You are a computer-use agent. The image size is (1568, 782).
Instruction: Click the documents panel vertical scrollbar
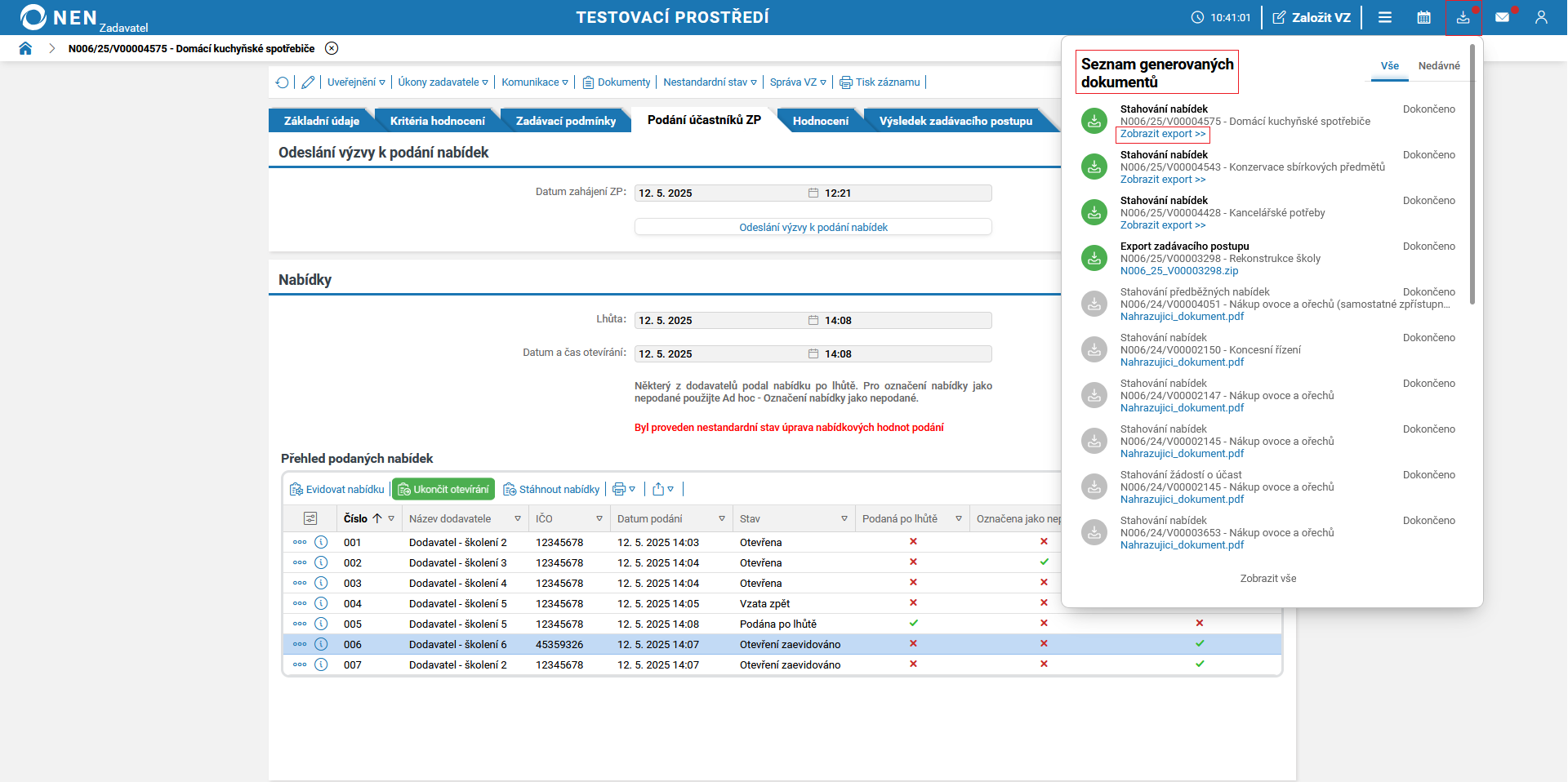pos(1472,180)
